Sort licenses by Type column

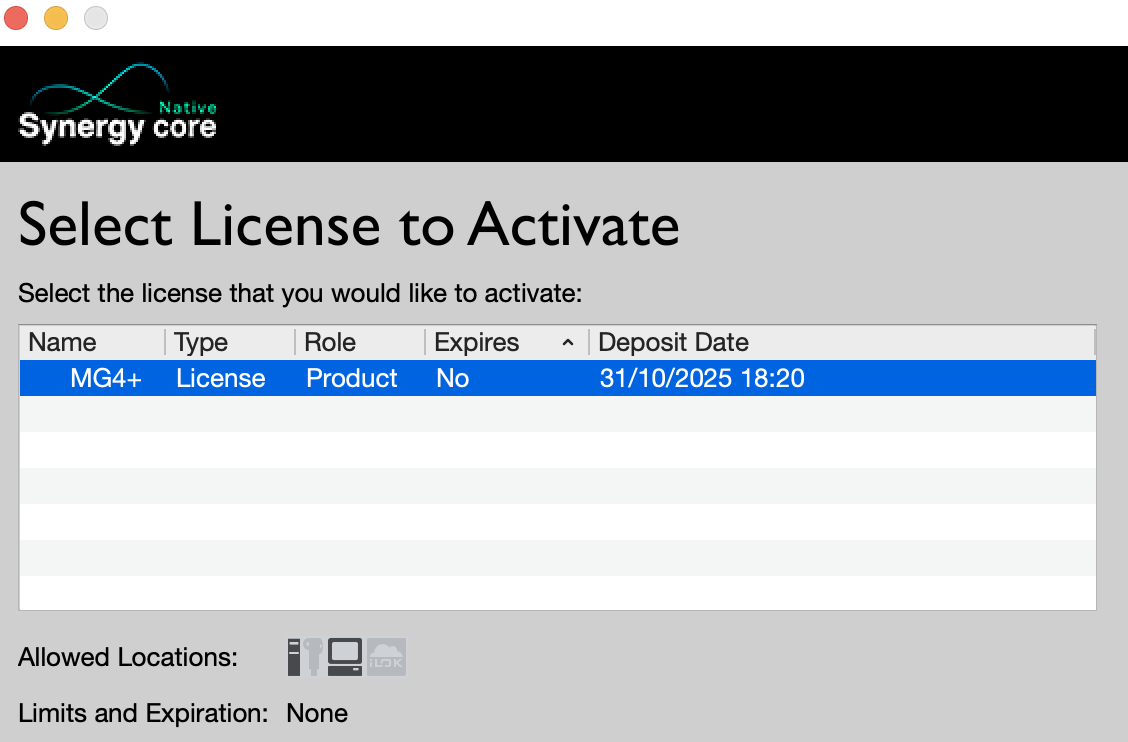[x=201, y=342]
